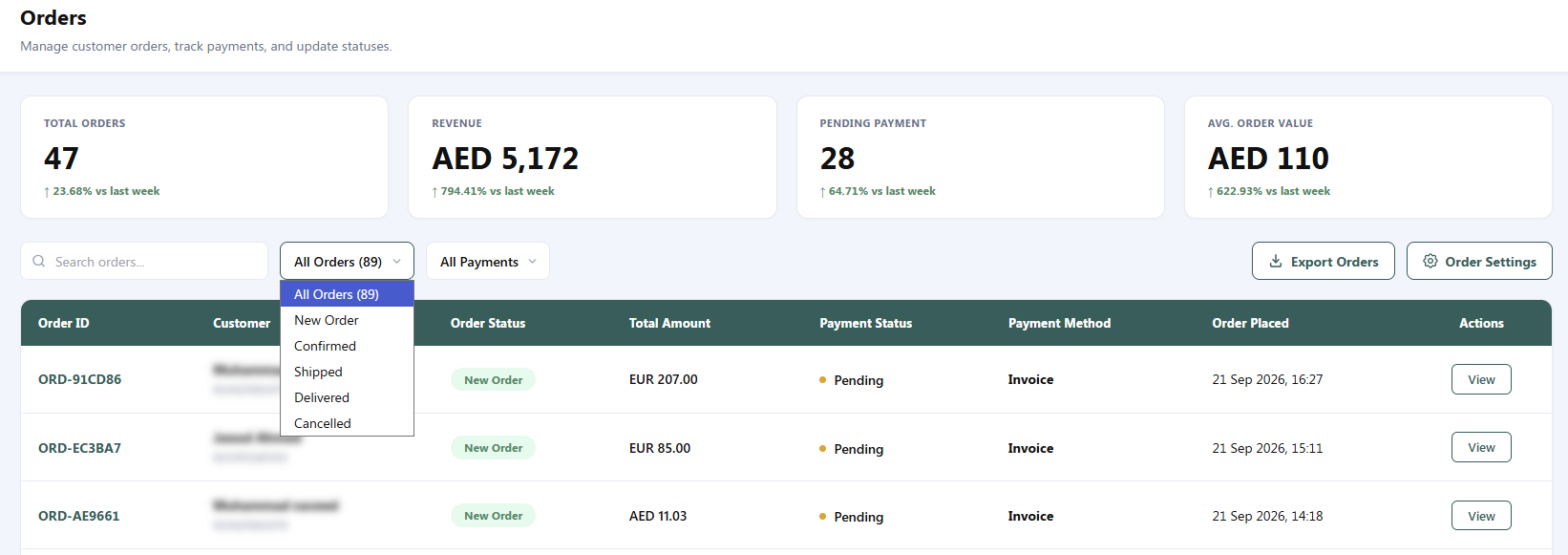Click the AED 11.03 amount
Screen dimensions: 1568x555
click(x=657, y=516)
